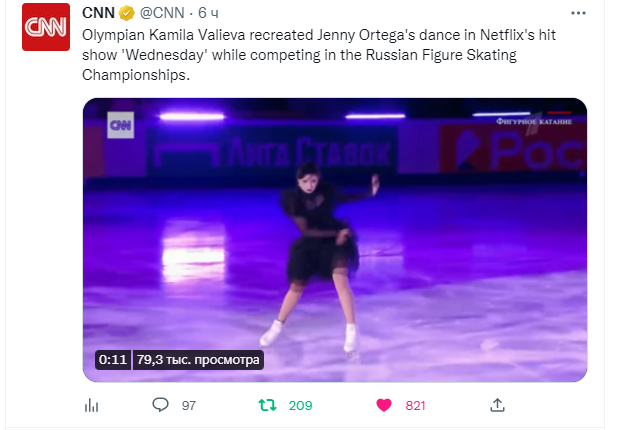626x430 pixels.
Task: Click the gold verified badge next to CNN
Action: click(x=128, y=15)
